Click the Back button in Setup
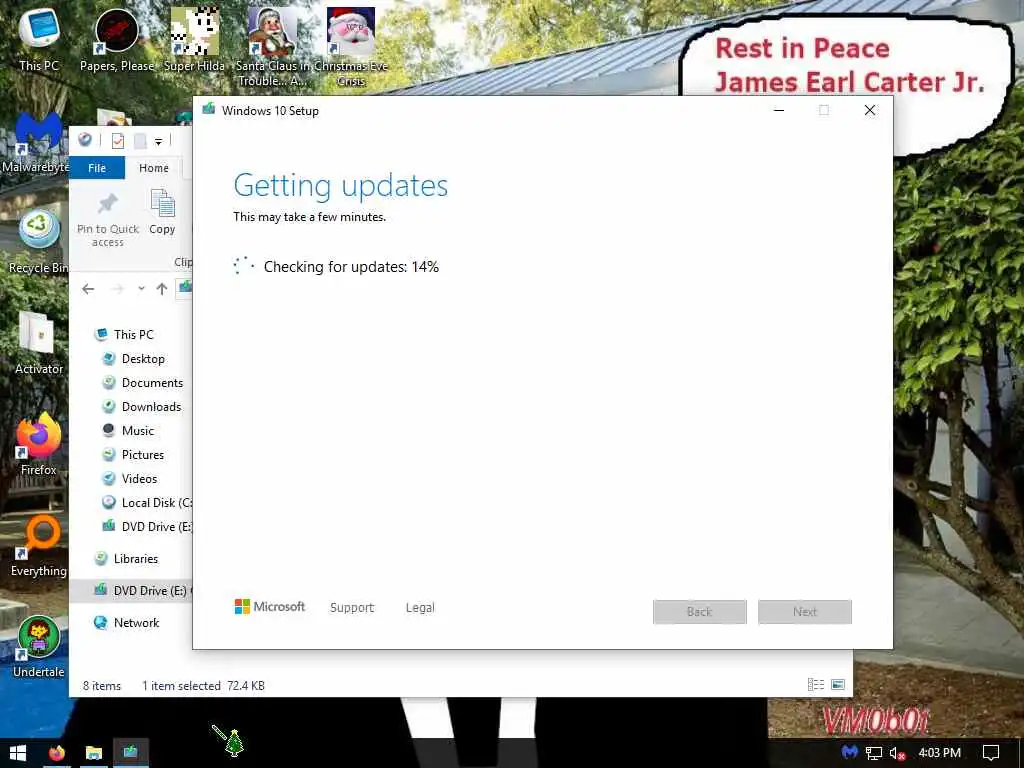1024x768 pixels. 699,612
